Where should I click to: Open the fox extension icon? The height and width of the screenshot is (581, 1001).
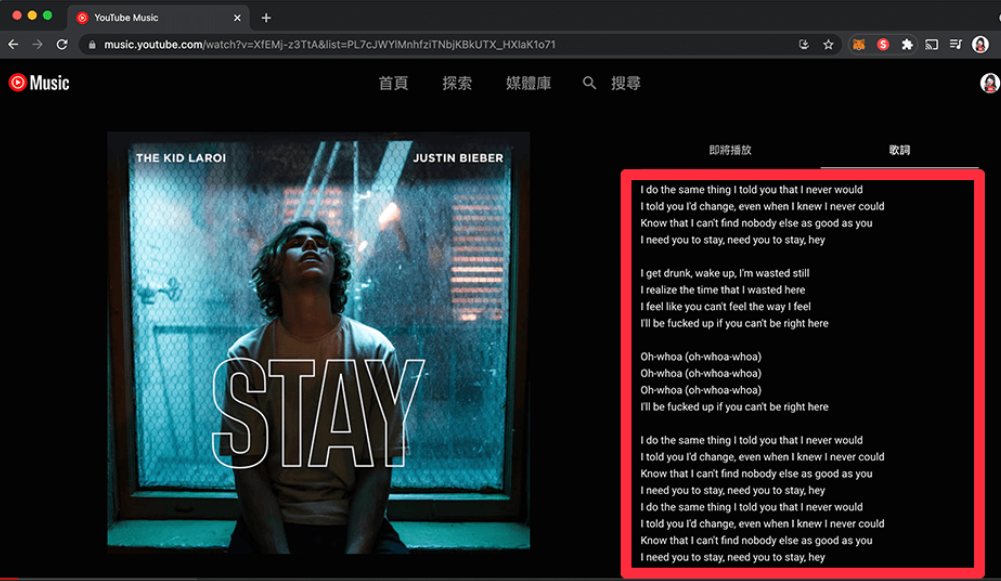click(859, 44)
